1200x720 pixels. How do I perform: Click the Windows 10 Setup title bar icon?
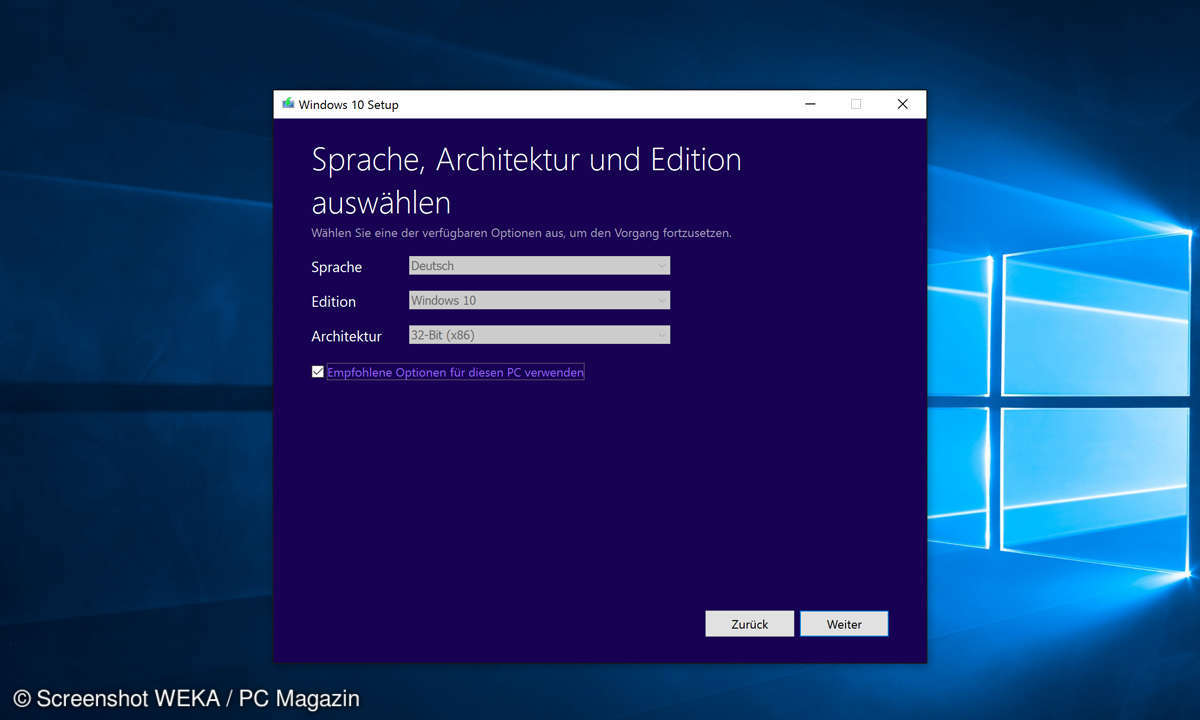(288, 104)
